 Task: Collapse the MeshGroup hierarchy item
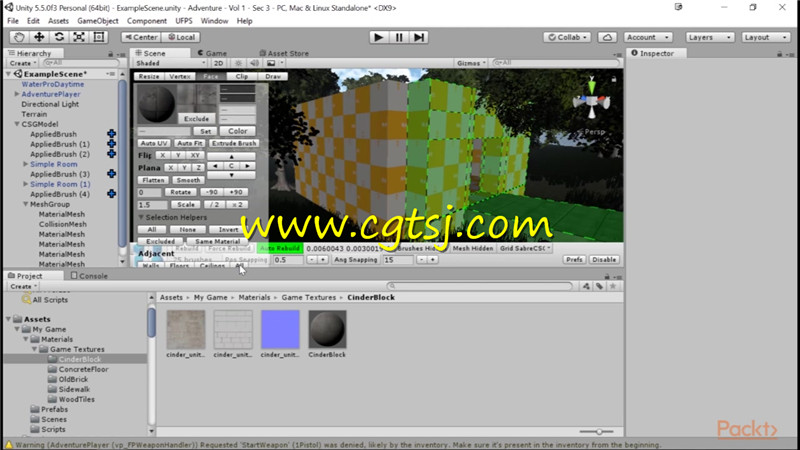coord(26,204)
